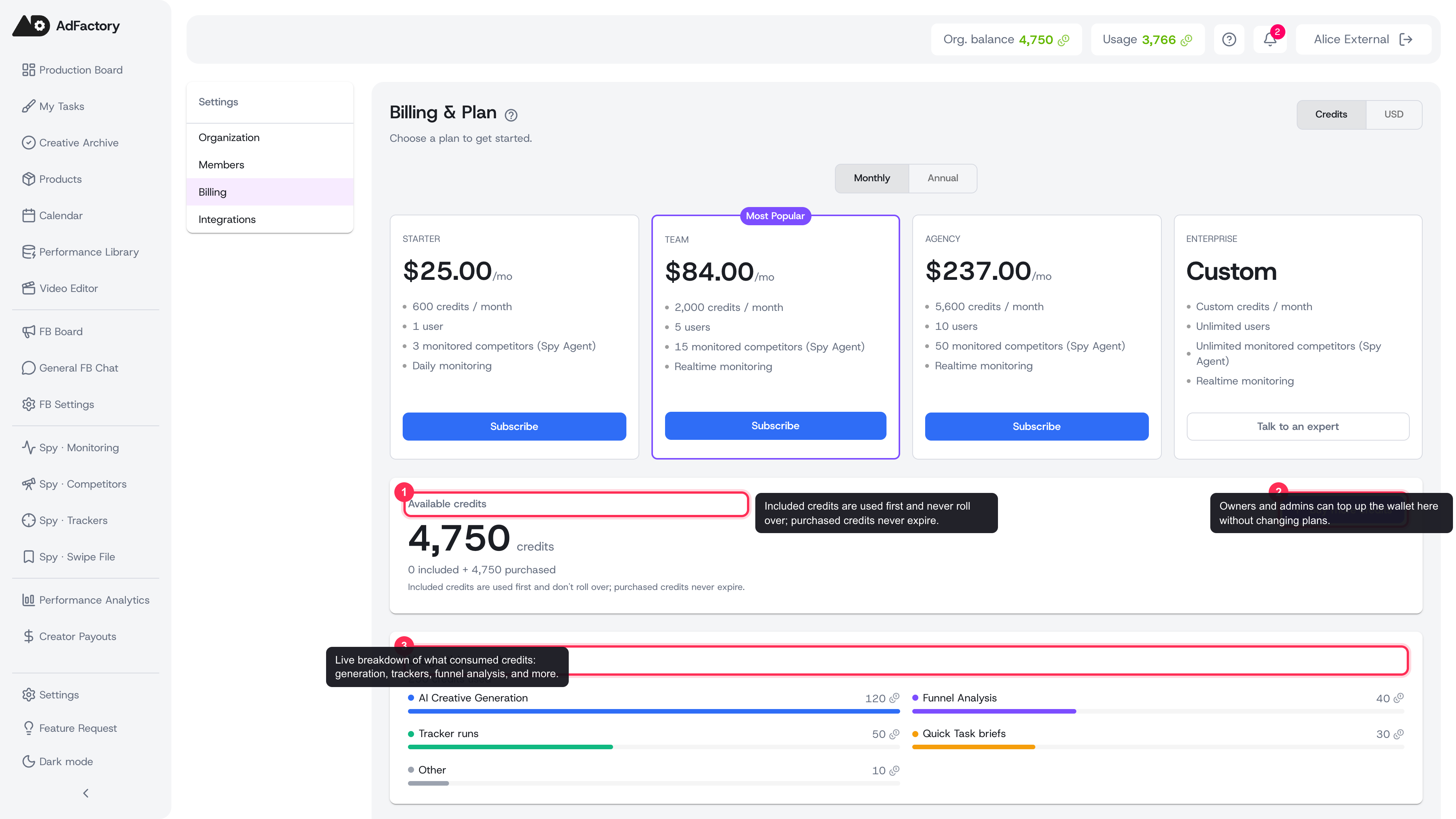The image size is (1456, 819).
Task: Open Performance Analytics
Action: [x=85, y=600]
